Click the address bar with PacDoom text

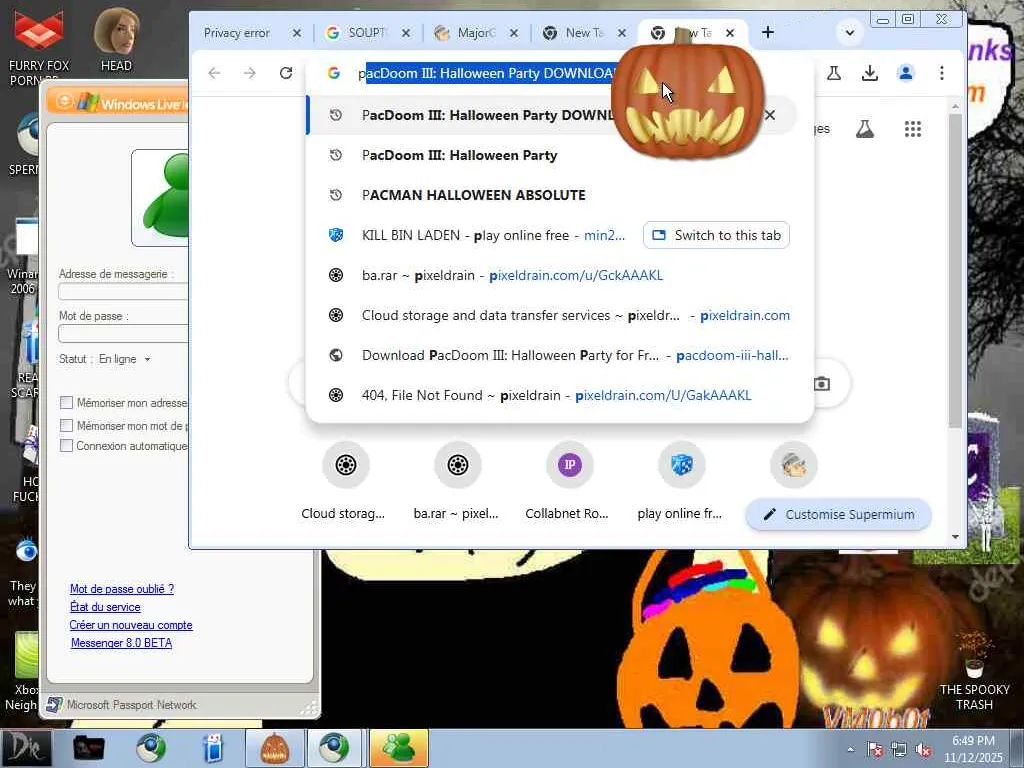tap(487, 73)
